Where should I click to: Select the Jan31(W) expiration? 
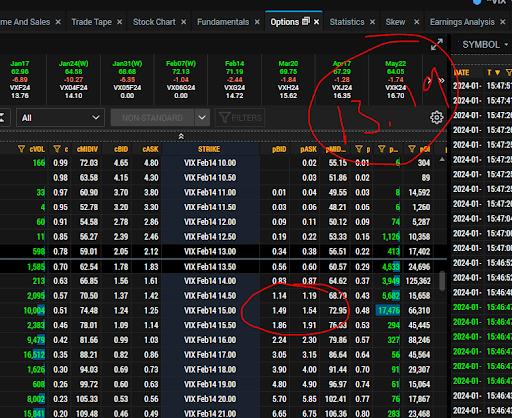(127, 79)
